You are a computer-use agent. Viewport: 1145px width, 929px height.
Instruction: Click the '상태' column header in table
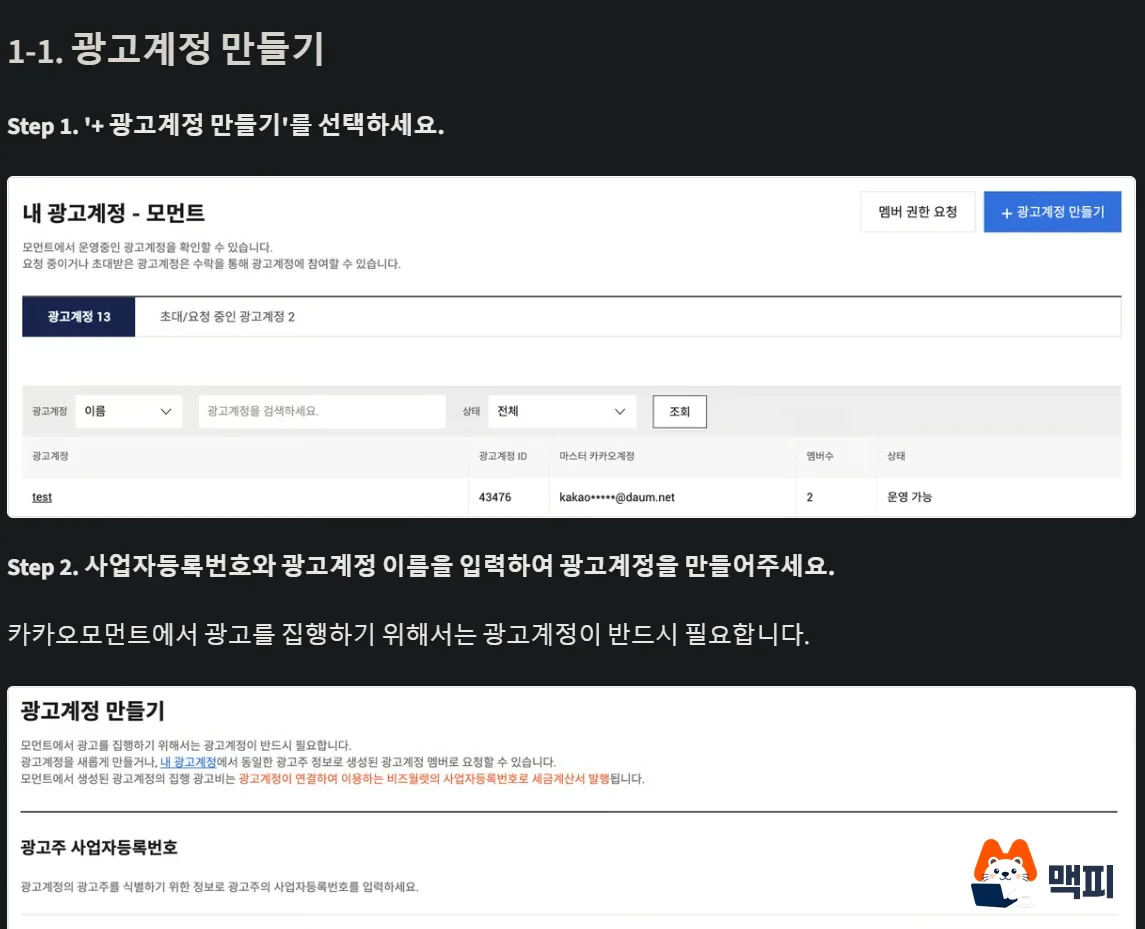[x=896, y=456]
